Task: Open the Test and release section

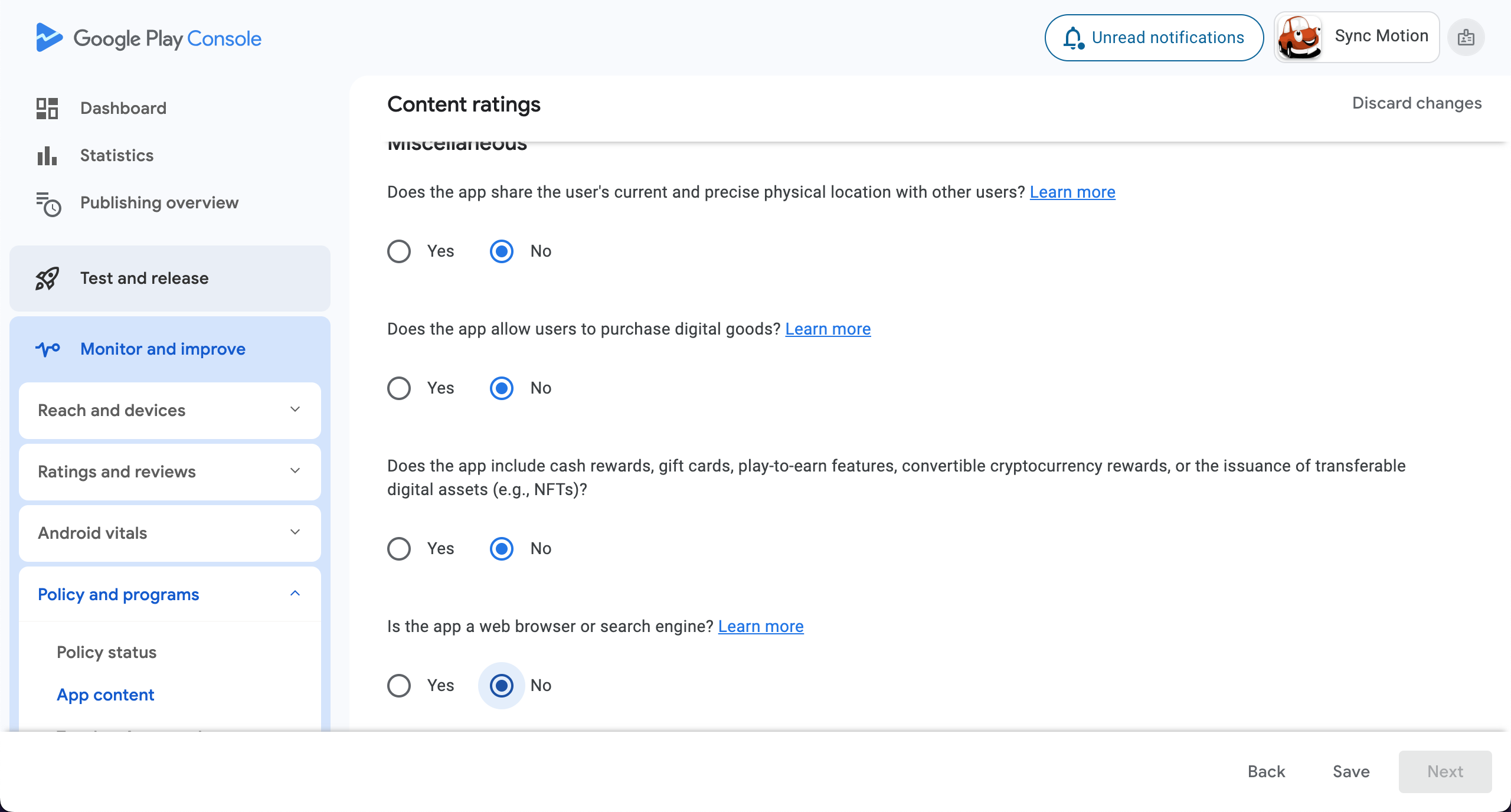Action: [x=170, y=279]
